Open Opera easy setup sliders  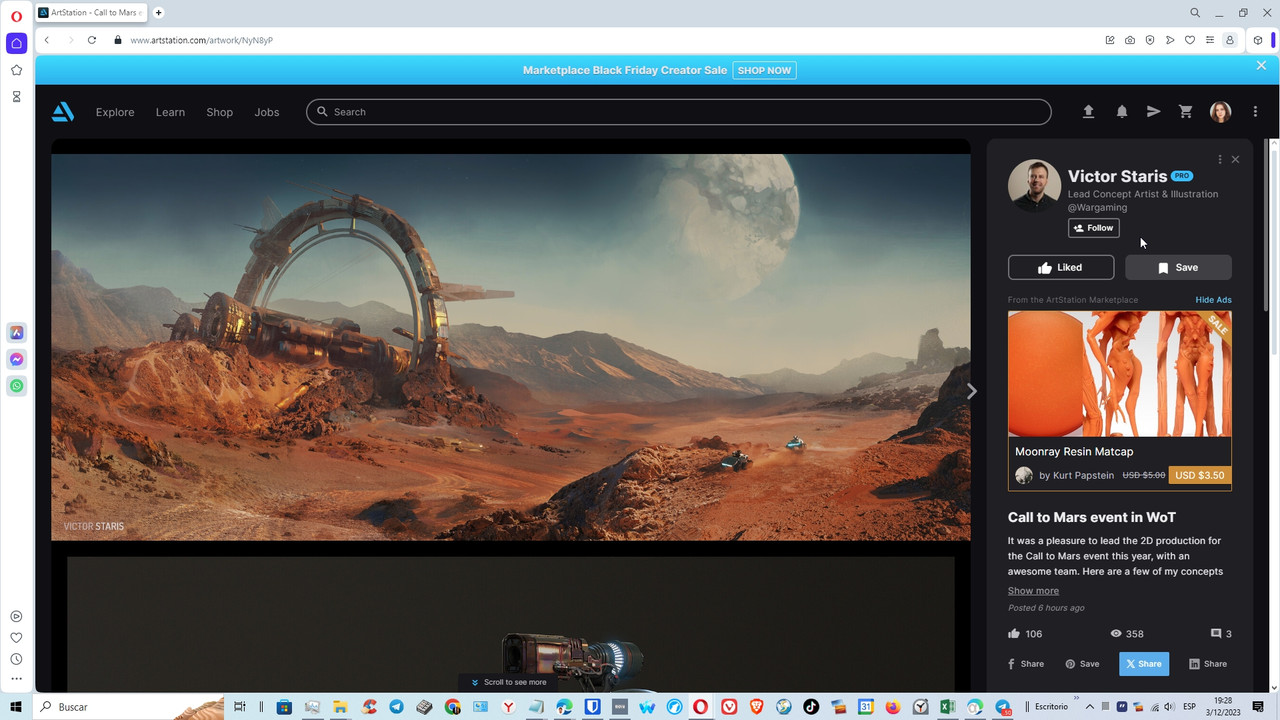tap(1210, 40)
